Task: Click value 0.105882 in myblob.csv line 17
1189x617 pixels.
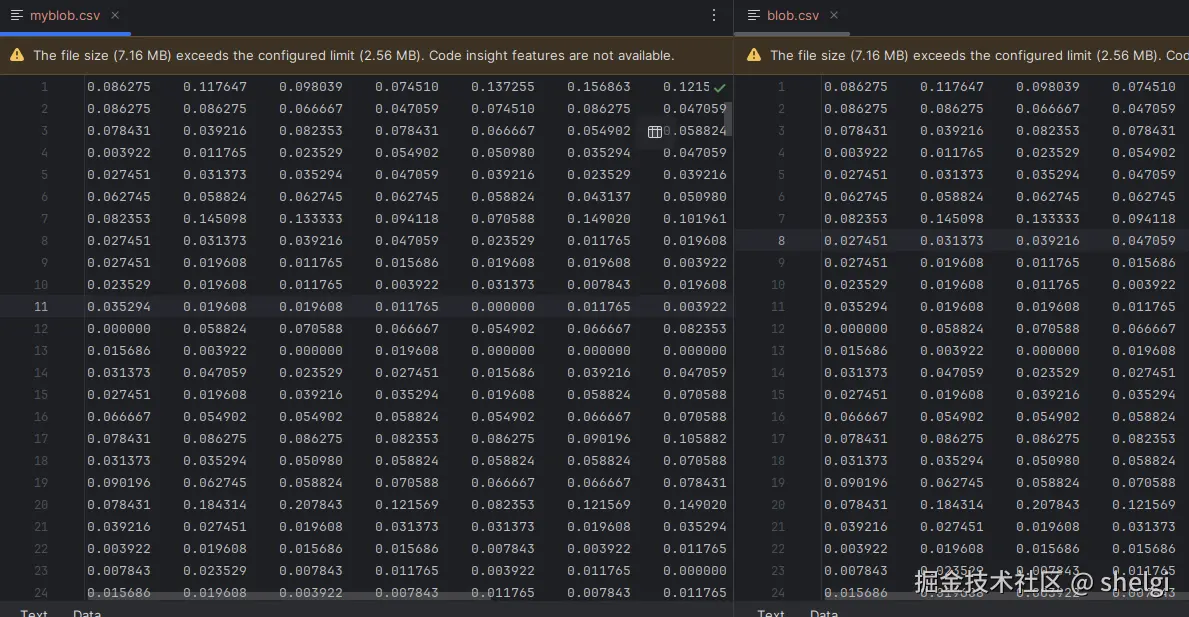Action: 695,439
